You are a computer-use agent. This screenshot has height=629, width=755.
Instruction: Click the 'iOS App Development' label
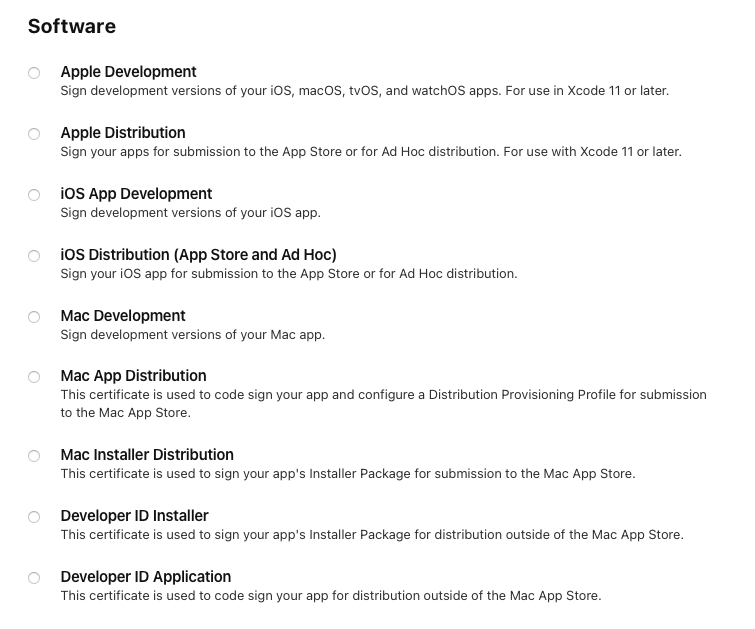click(136, 194)
